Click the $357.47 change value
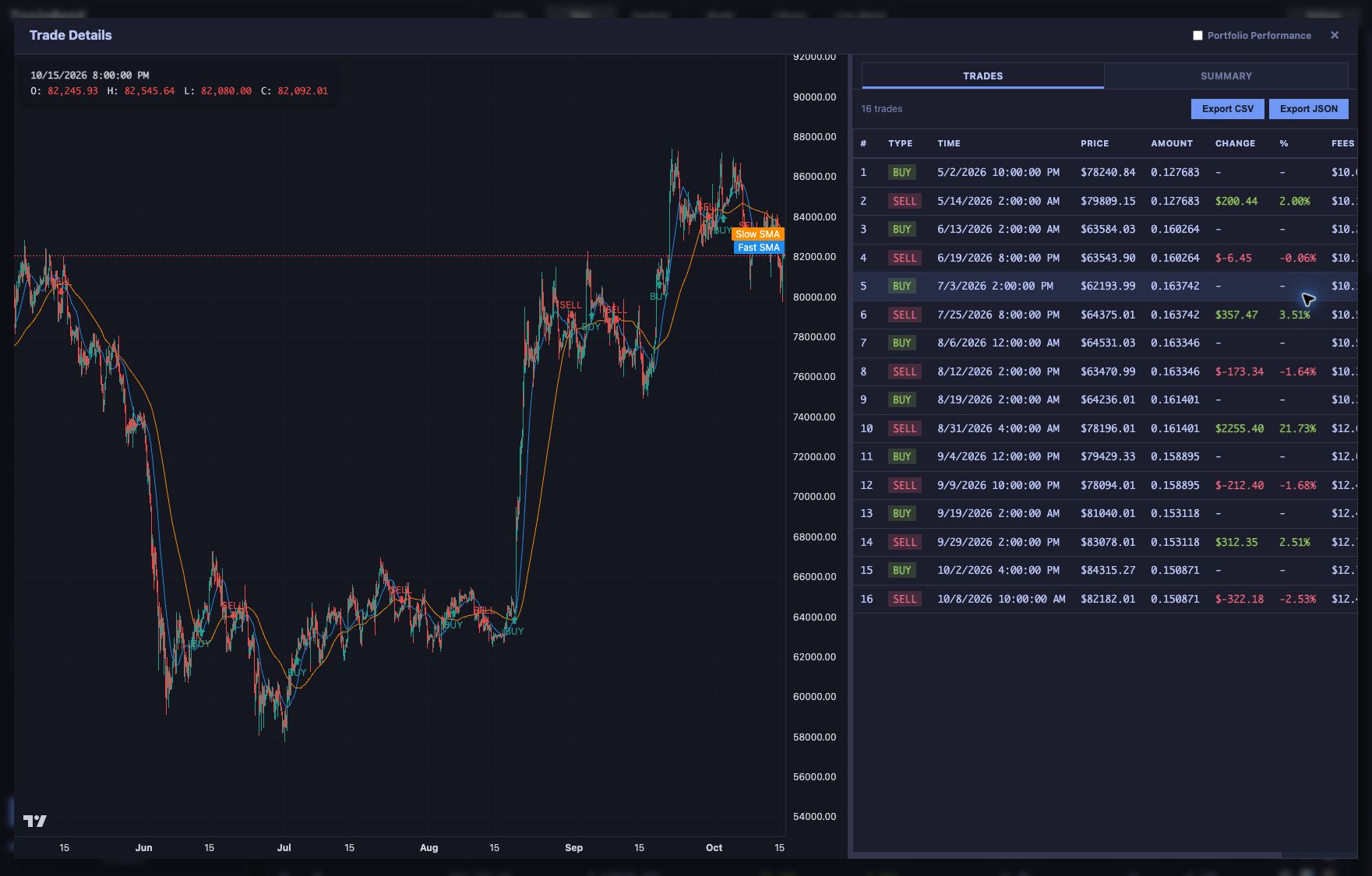 click(1236, 315)
